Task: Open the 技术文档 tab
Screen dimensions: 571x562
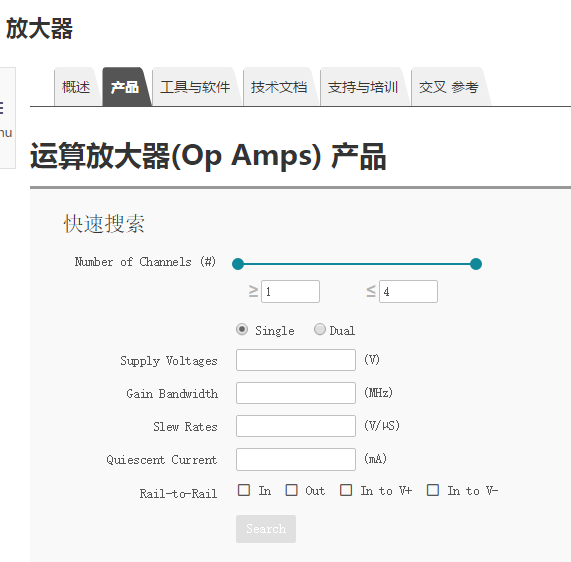Action: (x=279, y=87)
